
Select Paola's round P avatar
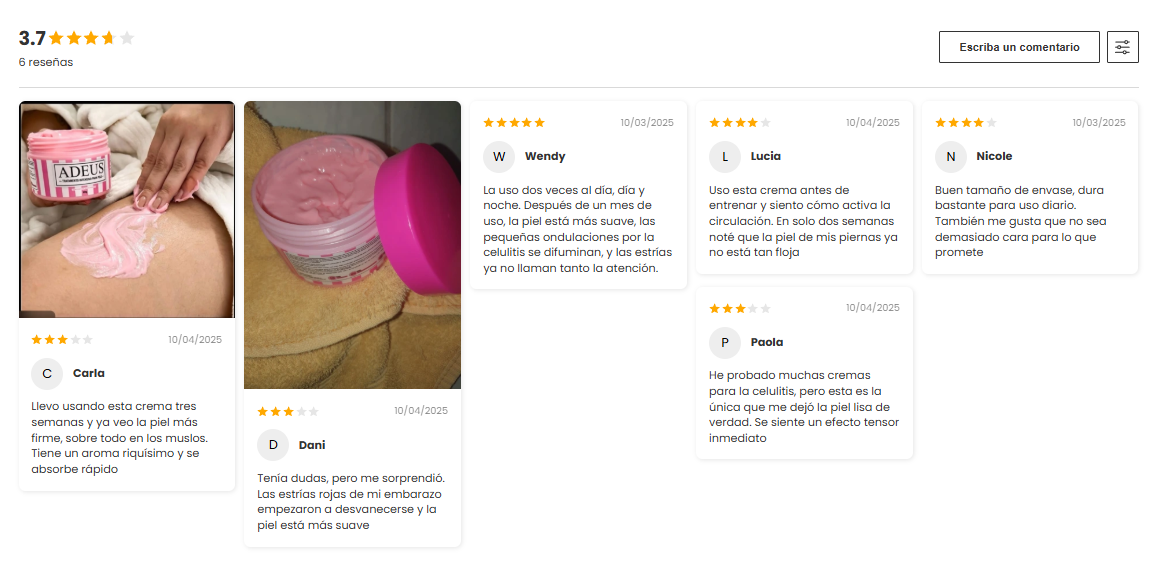tap(724, 342)
